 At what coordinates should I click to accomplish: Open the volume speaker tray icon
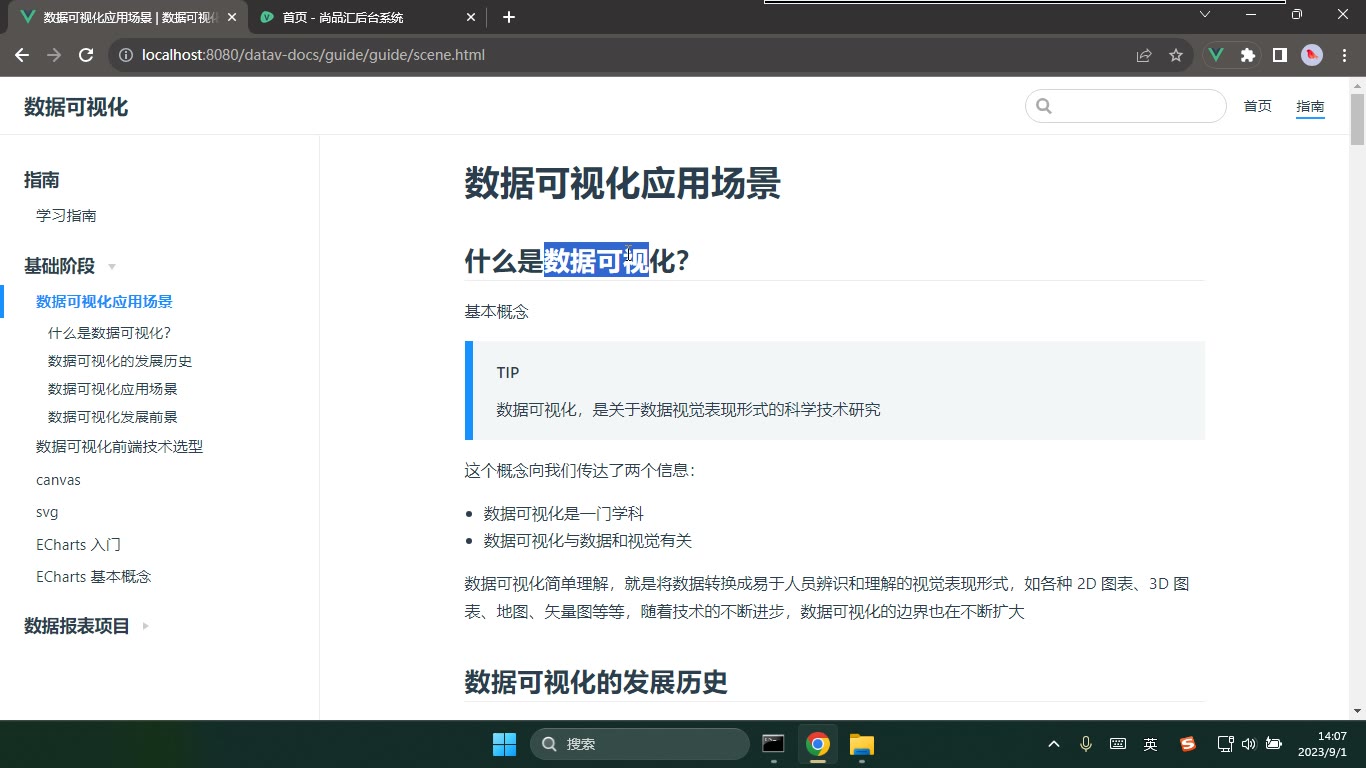pos(1248,744)
